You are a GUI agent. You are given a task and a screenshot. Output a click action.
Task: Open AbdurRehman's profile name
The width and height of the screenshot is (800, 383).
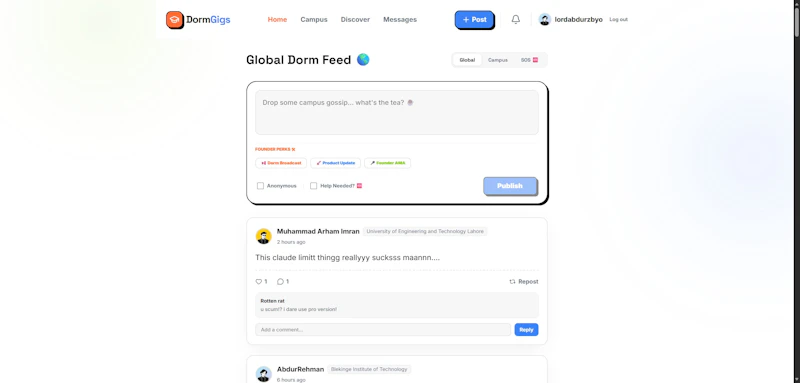pyautogui.click(x=300, y=369)
